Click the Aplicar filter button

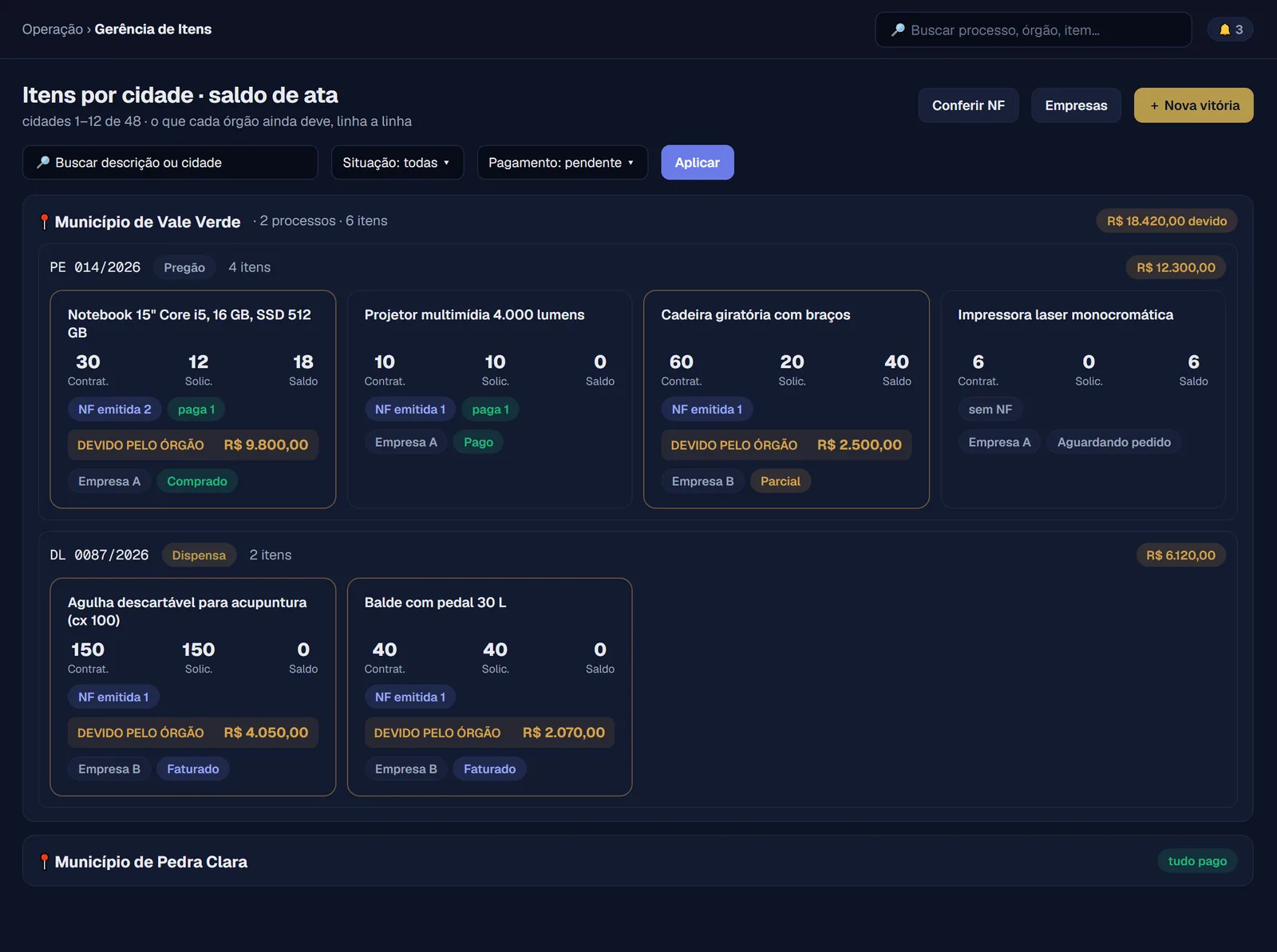(x=698, y=162)
